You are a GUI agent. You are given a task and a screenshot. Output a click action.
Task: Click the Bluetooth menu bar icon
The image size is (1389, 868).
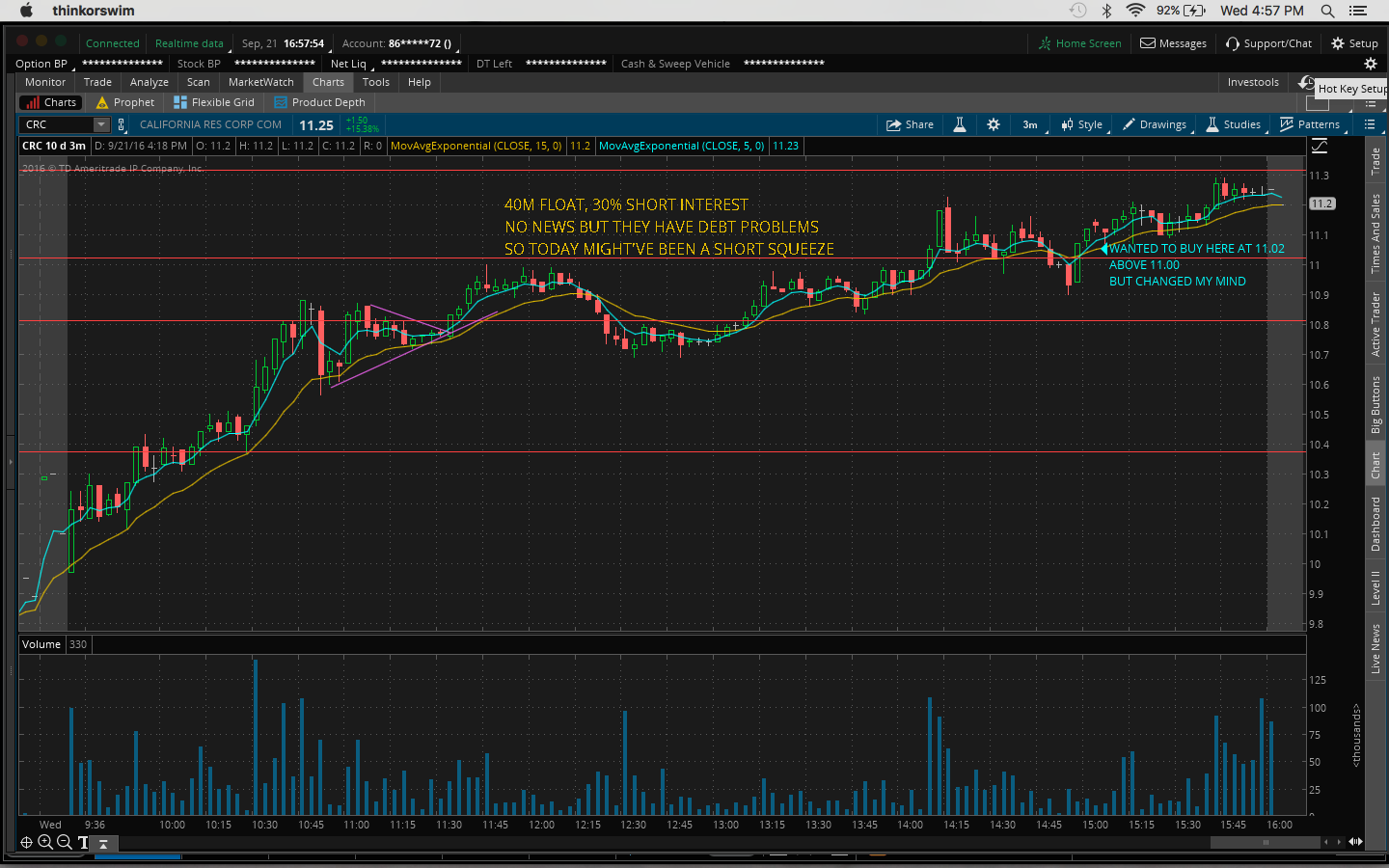tap(1107, 11)
